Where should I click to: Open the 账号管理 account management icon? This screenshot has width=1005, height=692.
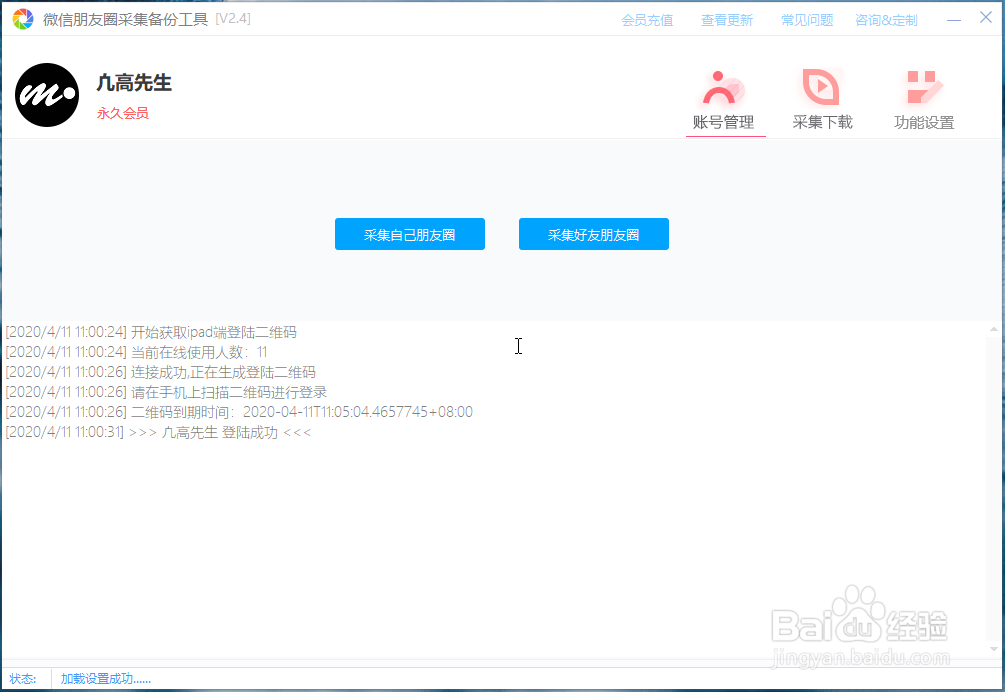tap(724, 87)
